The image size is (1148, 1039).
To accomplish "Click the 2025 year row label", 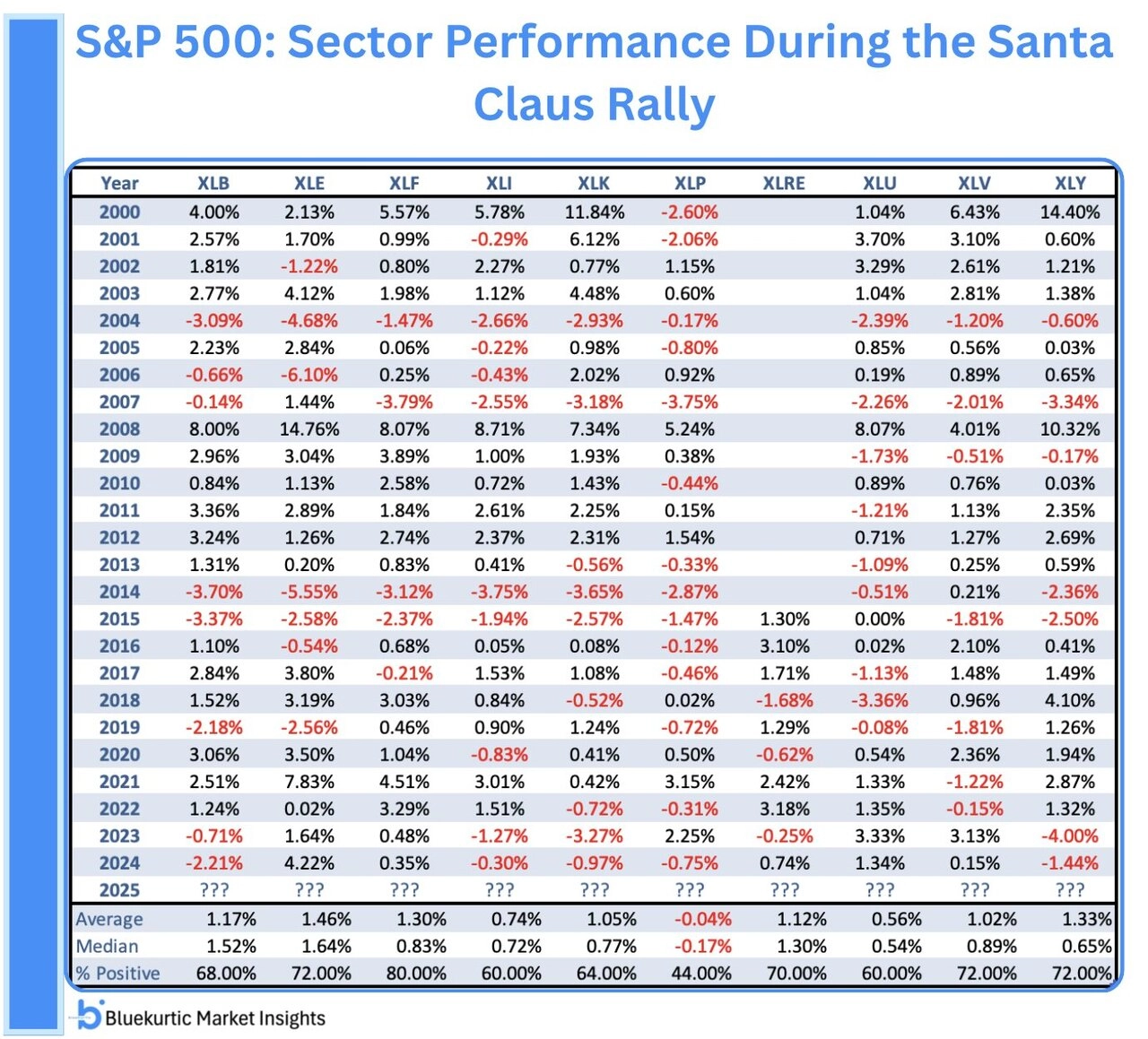I will click(119, 890).
